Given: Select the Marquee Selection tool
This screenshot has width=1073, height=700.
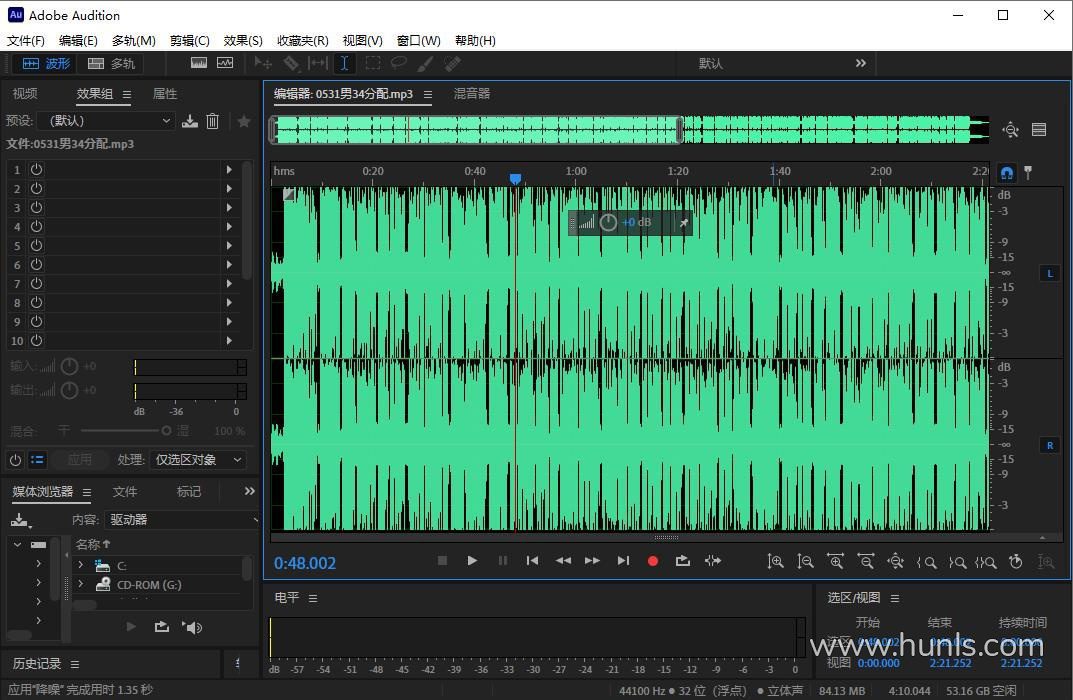Looking at the screenshot, I should point(373,64).
